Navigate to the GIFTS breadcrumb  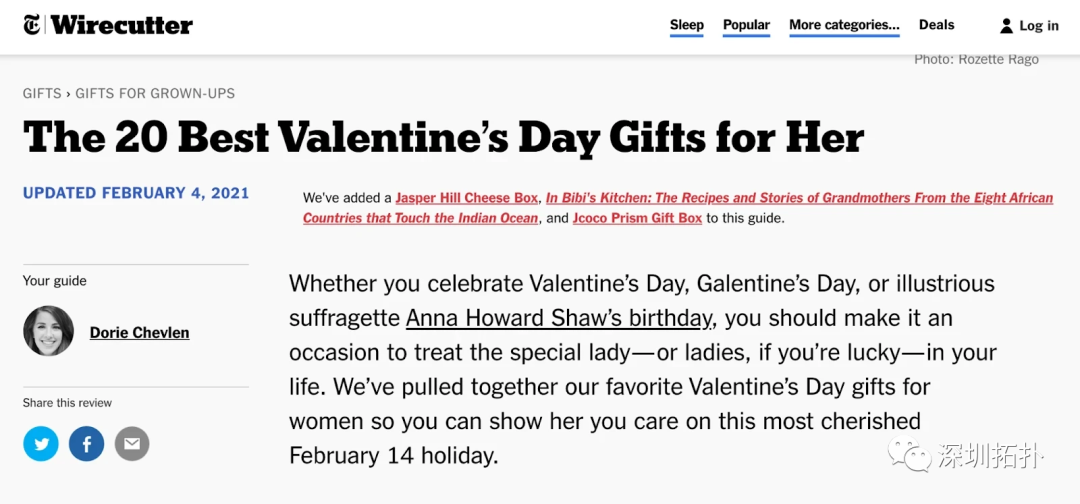click(x=42, y=93)
